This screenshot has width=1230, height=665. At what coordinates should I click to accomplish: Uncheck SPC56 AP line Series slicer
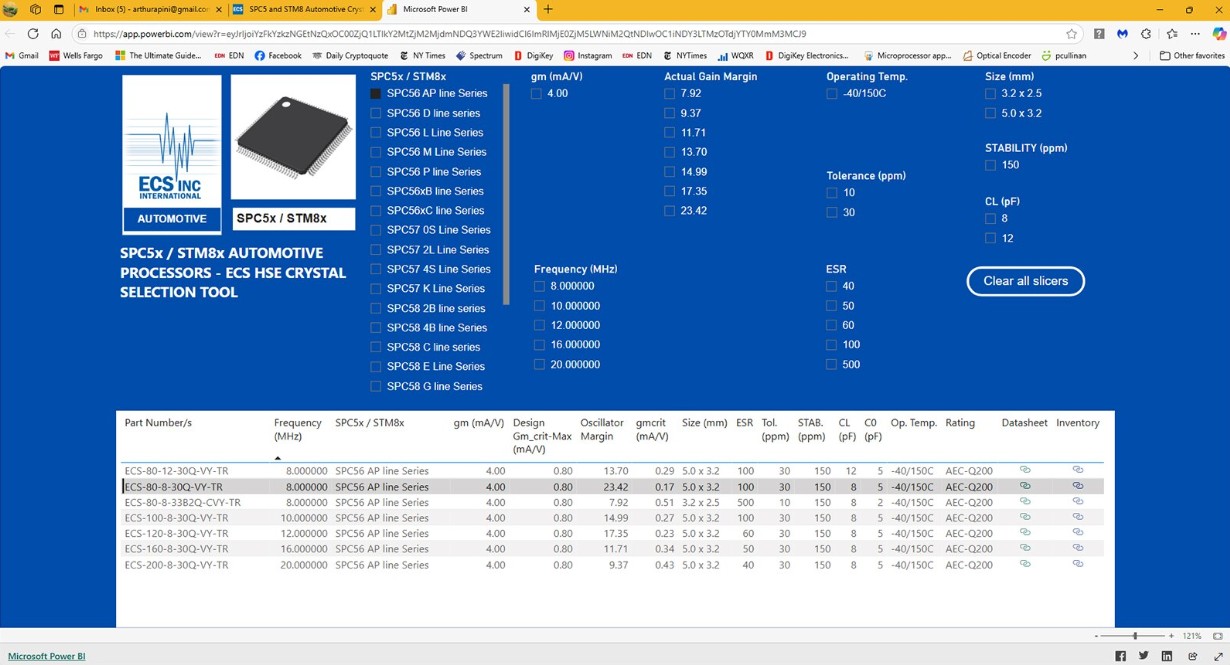point(376,94)
